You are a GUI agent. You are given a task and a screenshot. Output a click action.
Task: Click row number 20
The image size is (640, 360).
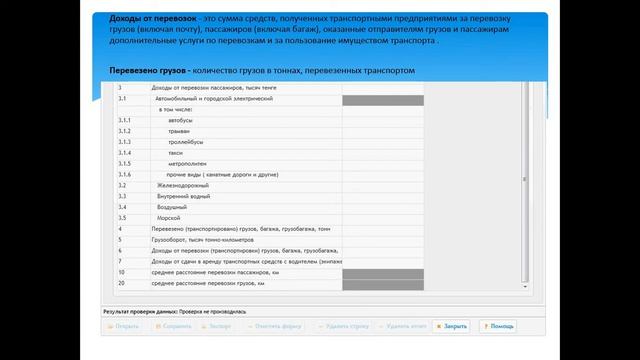121,283
